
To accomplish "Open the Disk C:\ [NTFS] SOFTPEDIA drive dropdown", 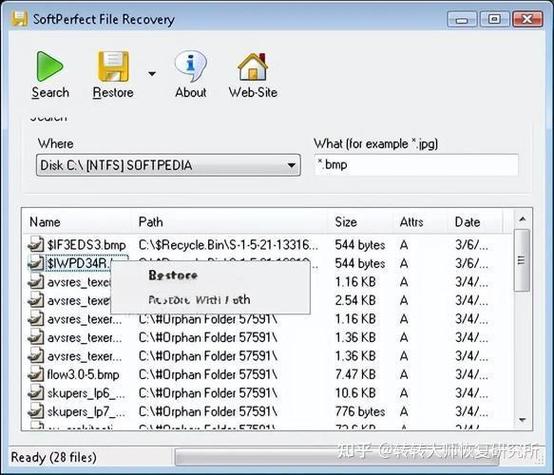I will pos(168,165).
